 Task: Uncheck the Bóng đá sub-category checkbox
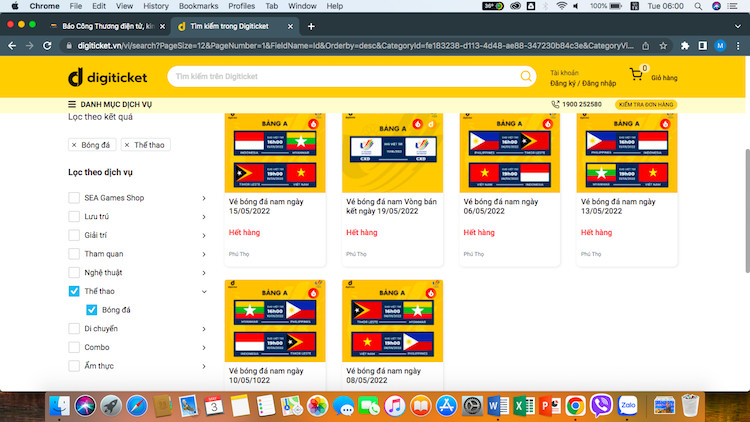pyautogui.click(x=92, y=310)
